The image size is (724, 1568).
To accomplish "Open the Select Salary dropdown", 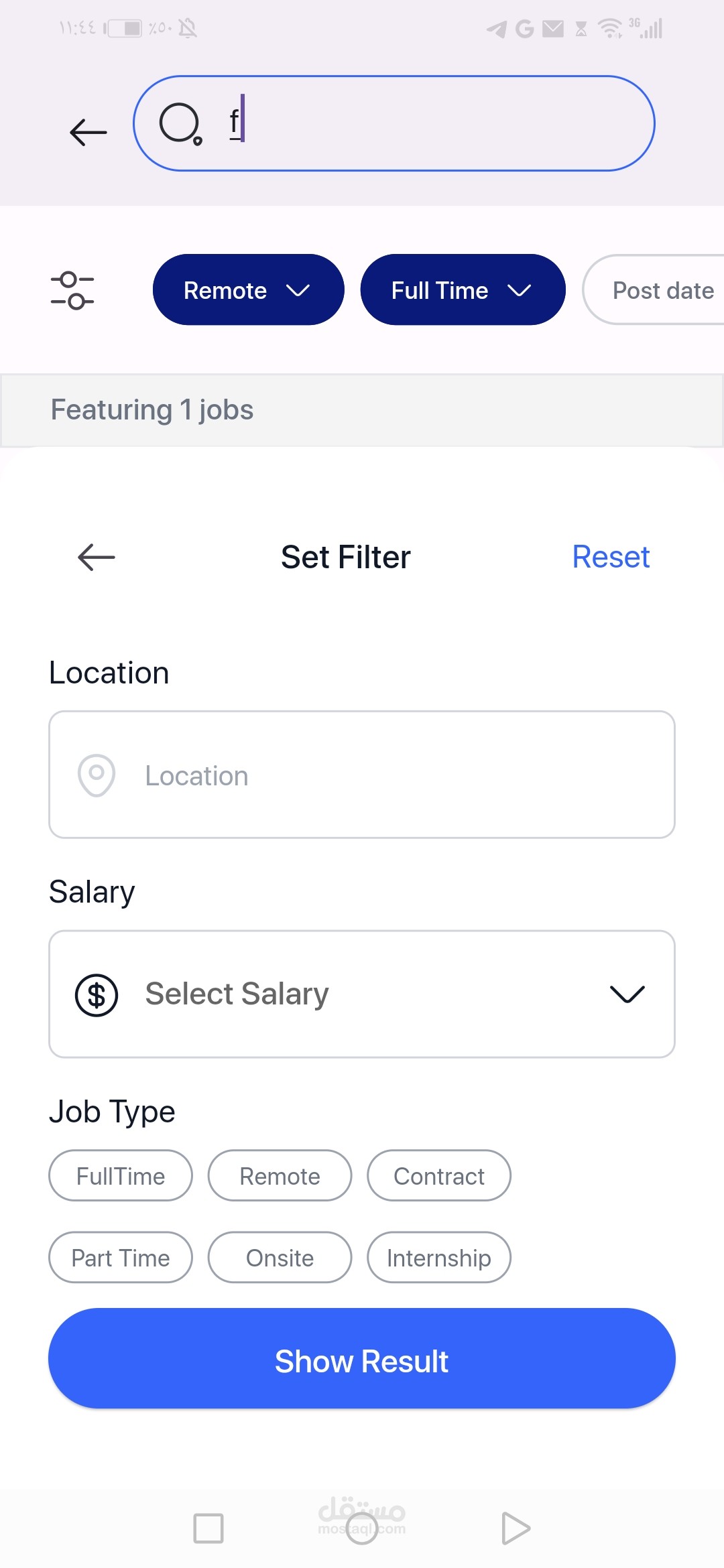I will click(362, 994).
